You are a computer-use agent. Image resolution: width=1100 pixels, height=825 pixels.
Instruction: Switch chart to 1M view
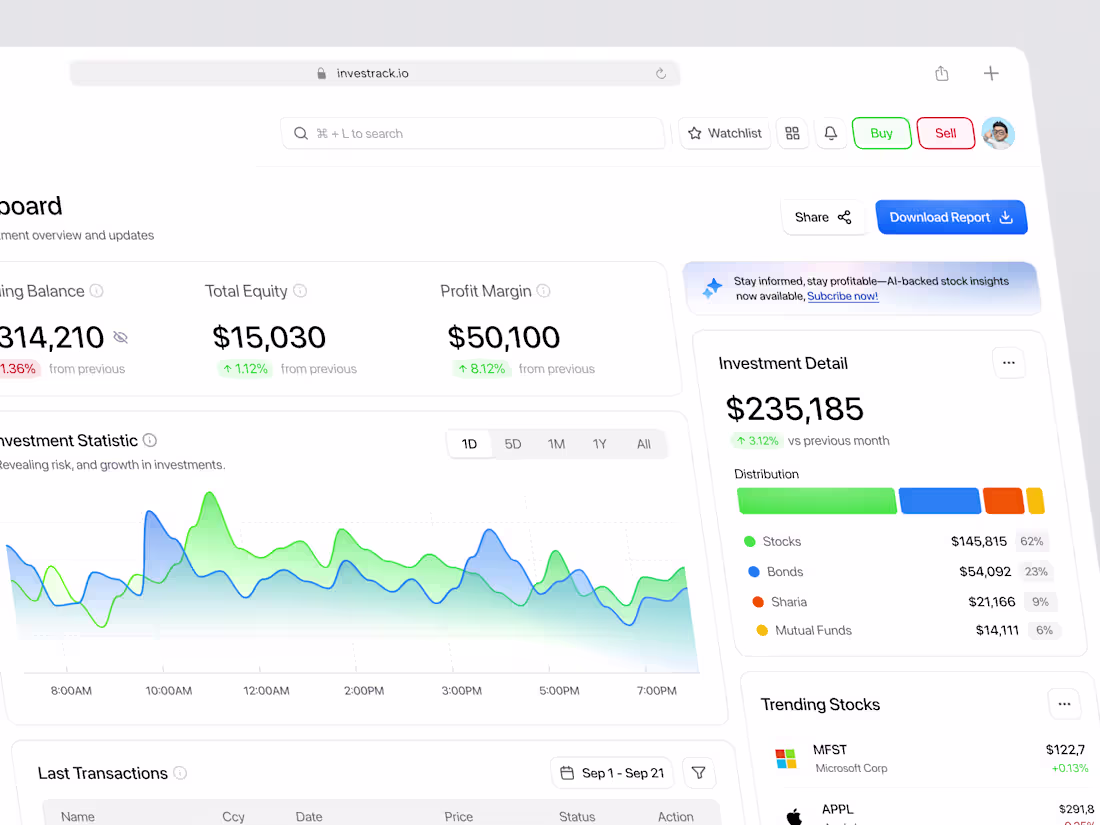click(x=556, y=443)
